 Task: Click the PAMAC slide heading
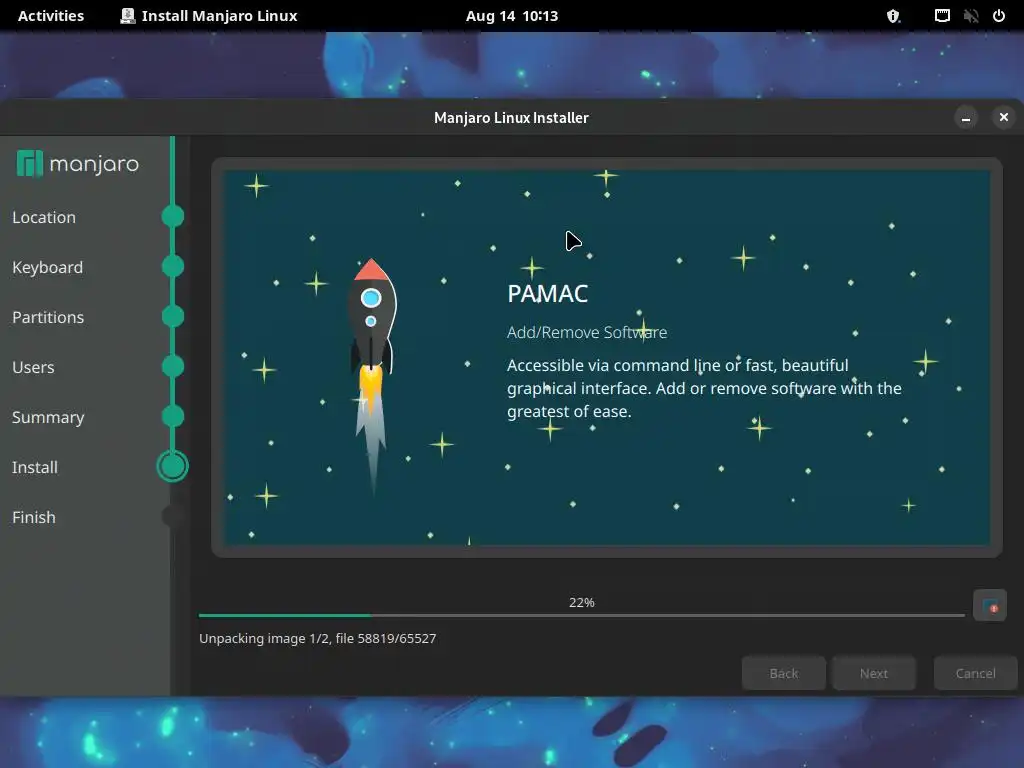(548, 294)
